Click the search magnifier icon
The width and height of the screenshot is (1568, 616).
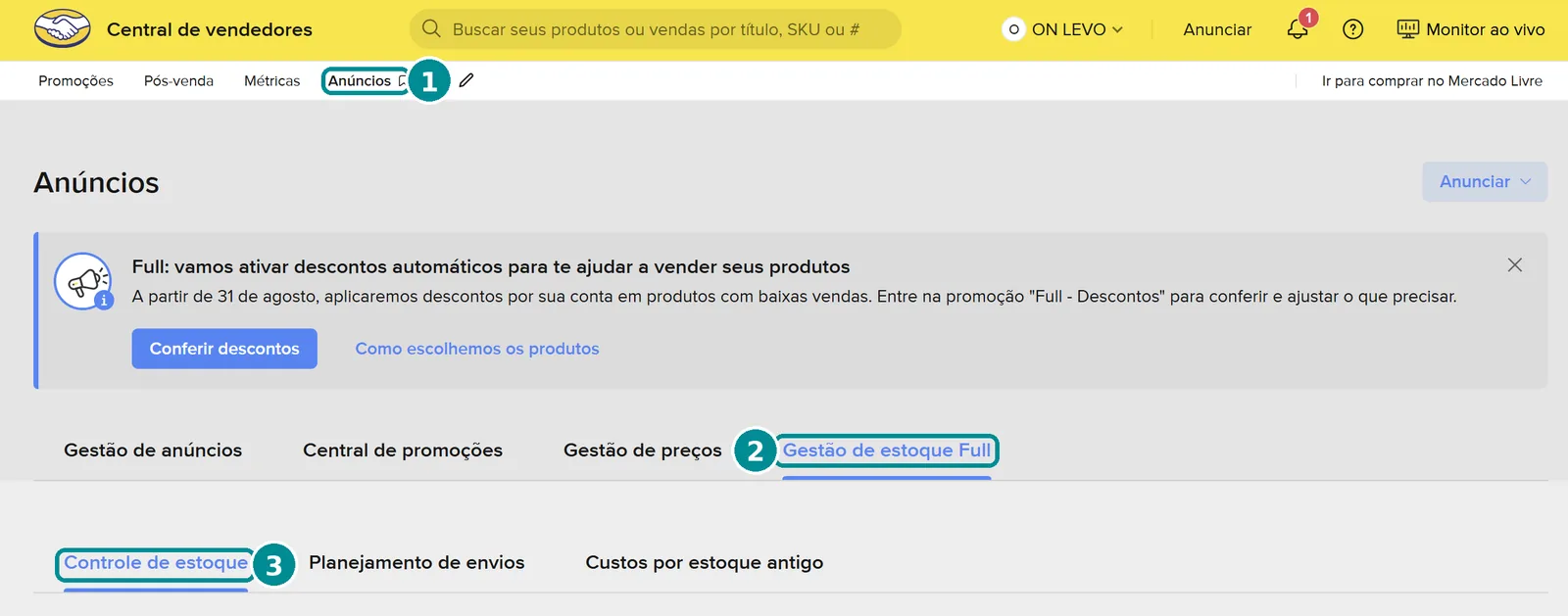[431, 28]
